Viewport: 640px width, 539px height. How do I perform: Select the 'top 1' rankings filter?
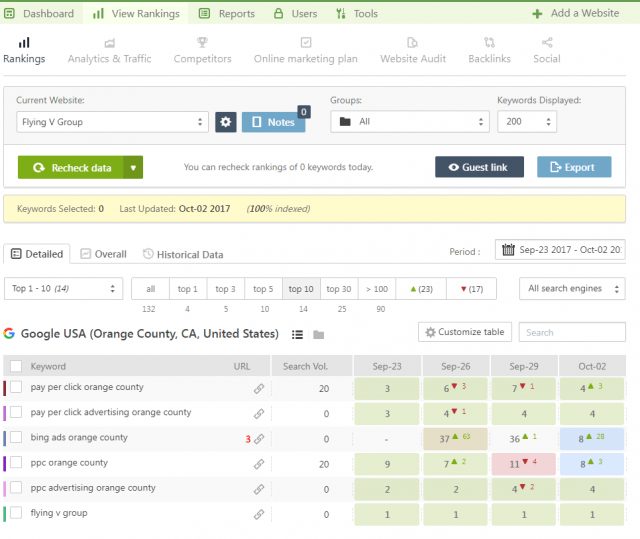coord(188,288)
